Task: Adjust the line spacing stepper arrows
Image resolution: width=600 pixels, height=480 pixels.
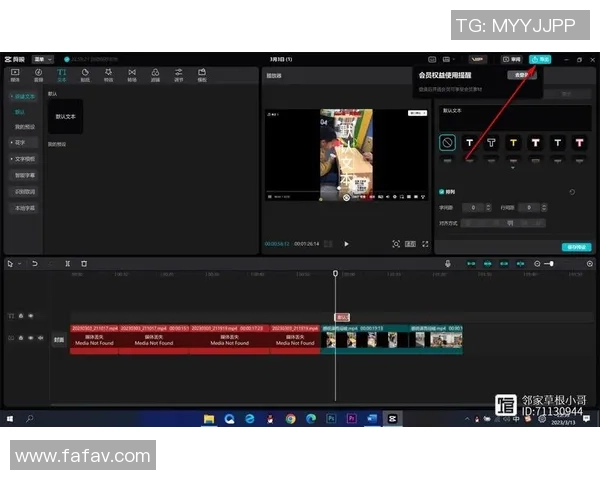Action: (x=544, y=207)
